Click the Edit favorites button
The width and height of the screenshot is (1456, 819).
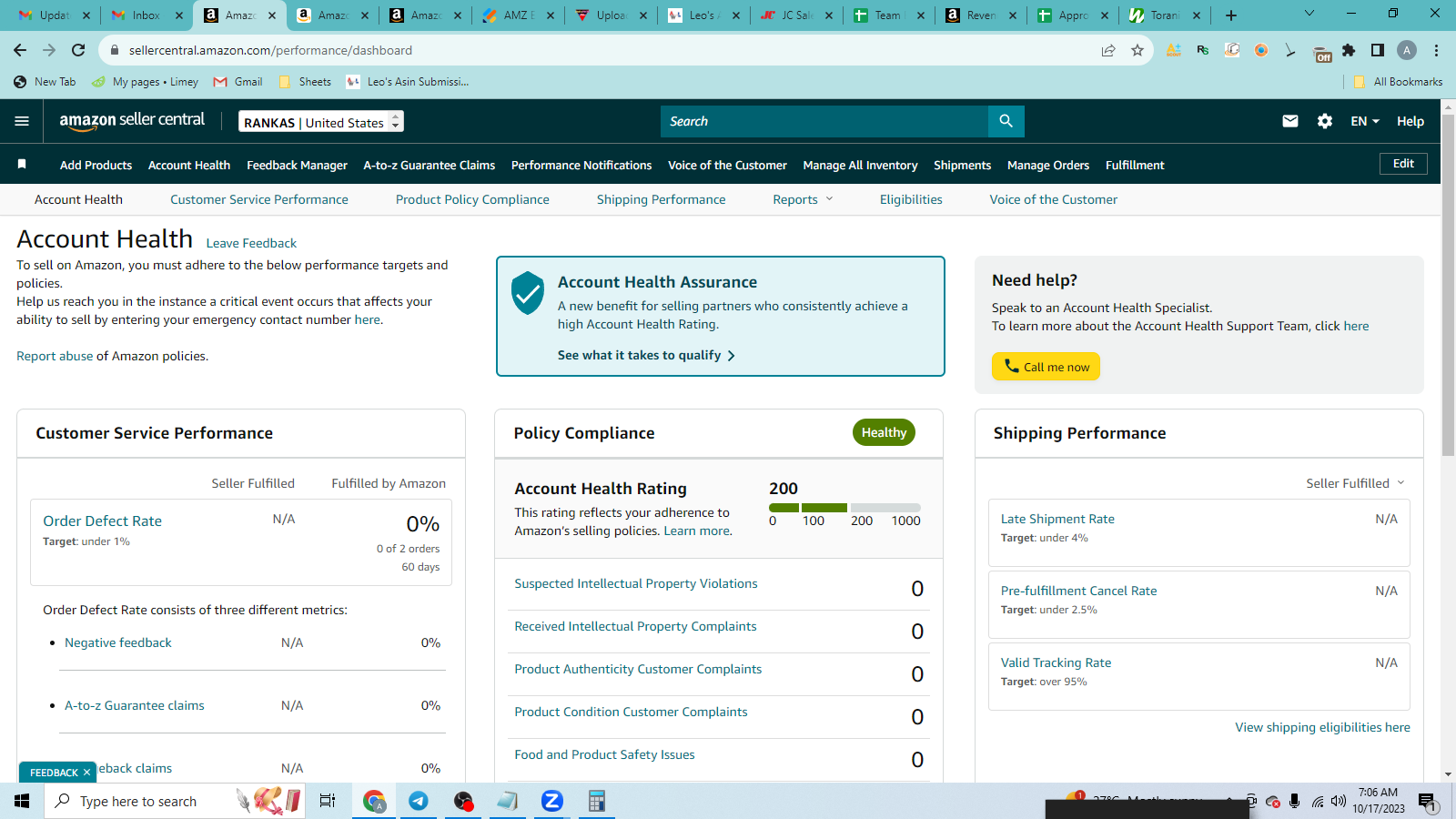[x=1403, y=164]
